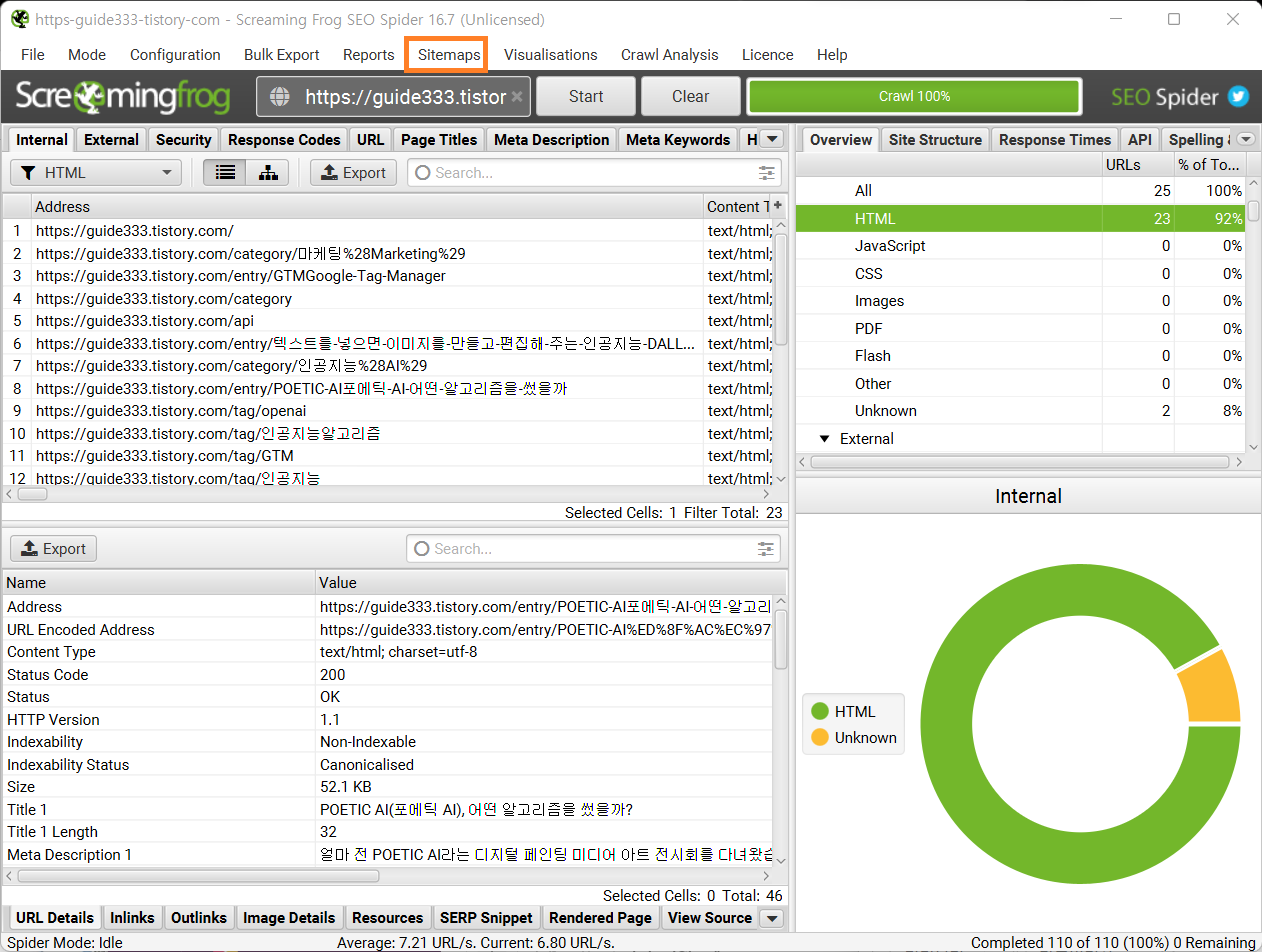
Task: Click the globe icon in URL bar
Action: click(x=280, y=97)
